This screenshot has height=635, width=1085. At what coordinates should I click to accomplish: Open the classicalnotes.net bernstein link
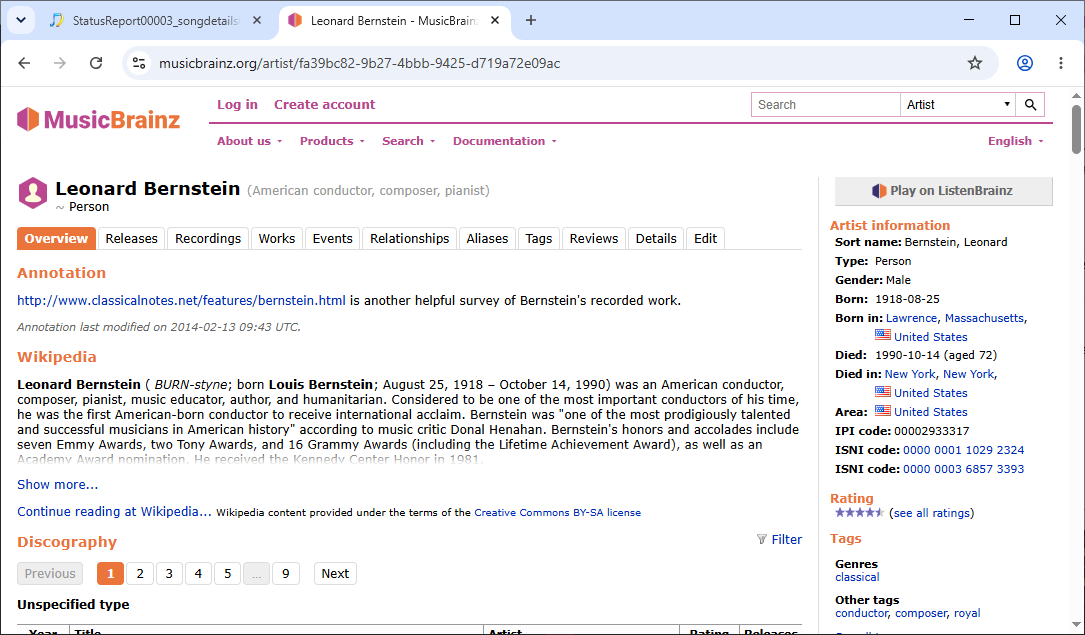pyautogui.click(x=181, y=300)
